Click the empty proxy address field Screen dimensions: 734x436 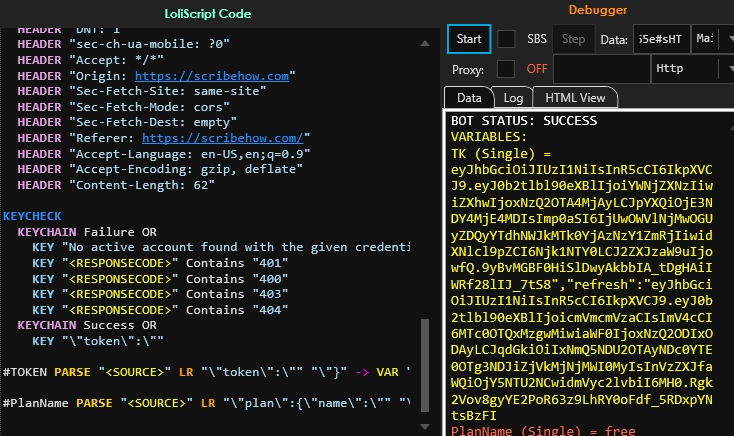pos(602,69)
